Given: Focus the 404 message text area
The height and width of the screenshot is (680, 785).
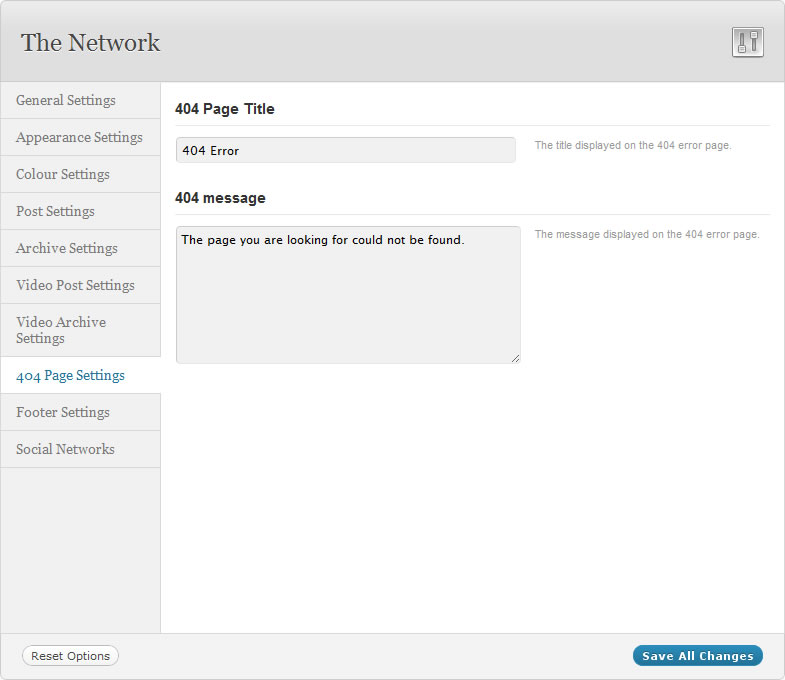Looking at the screenshot, I should [x=347, y=295].
